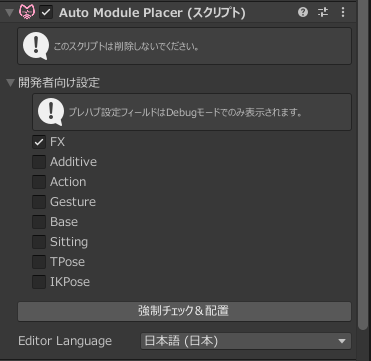Collapse the Auto Module Placer component
This screenshot has width=371, height=361.
(10, 13)
